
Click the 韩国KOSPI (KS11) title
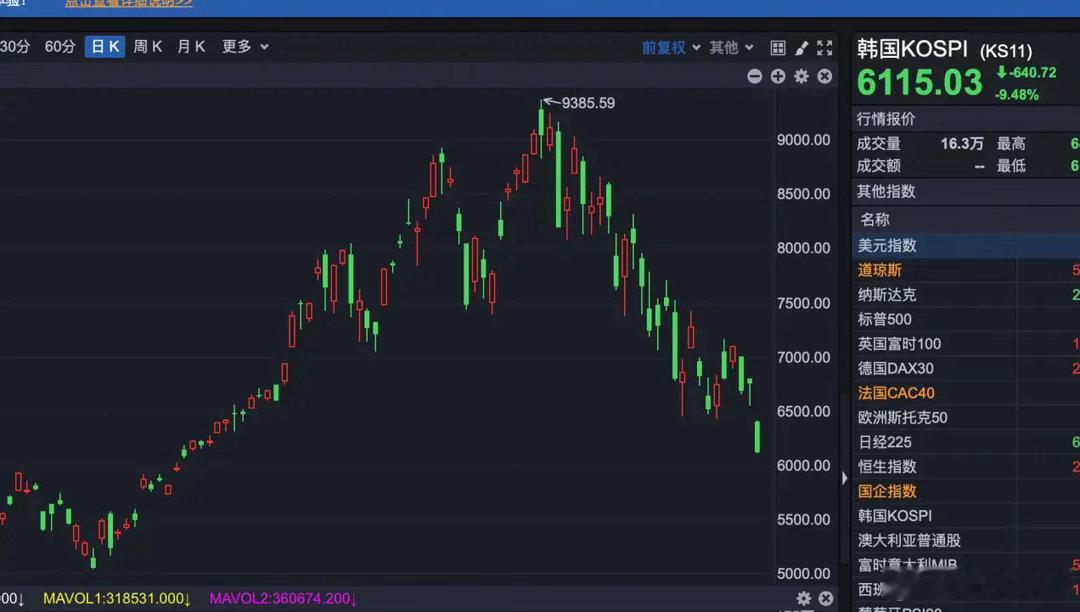coord(944,50)
